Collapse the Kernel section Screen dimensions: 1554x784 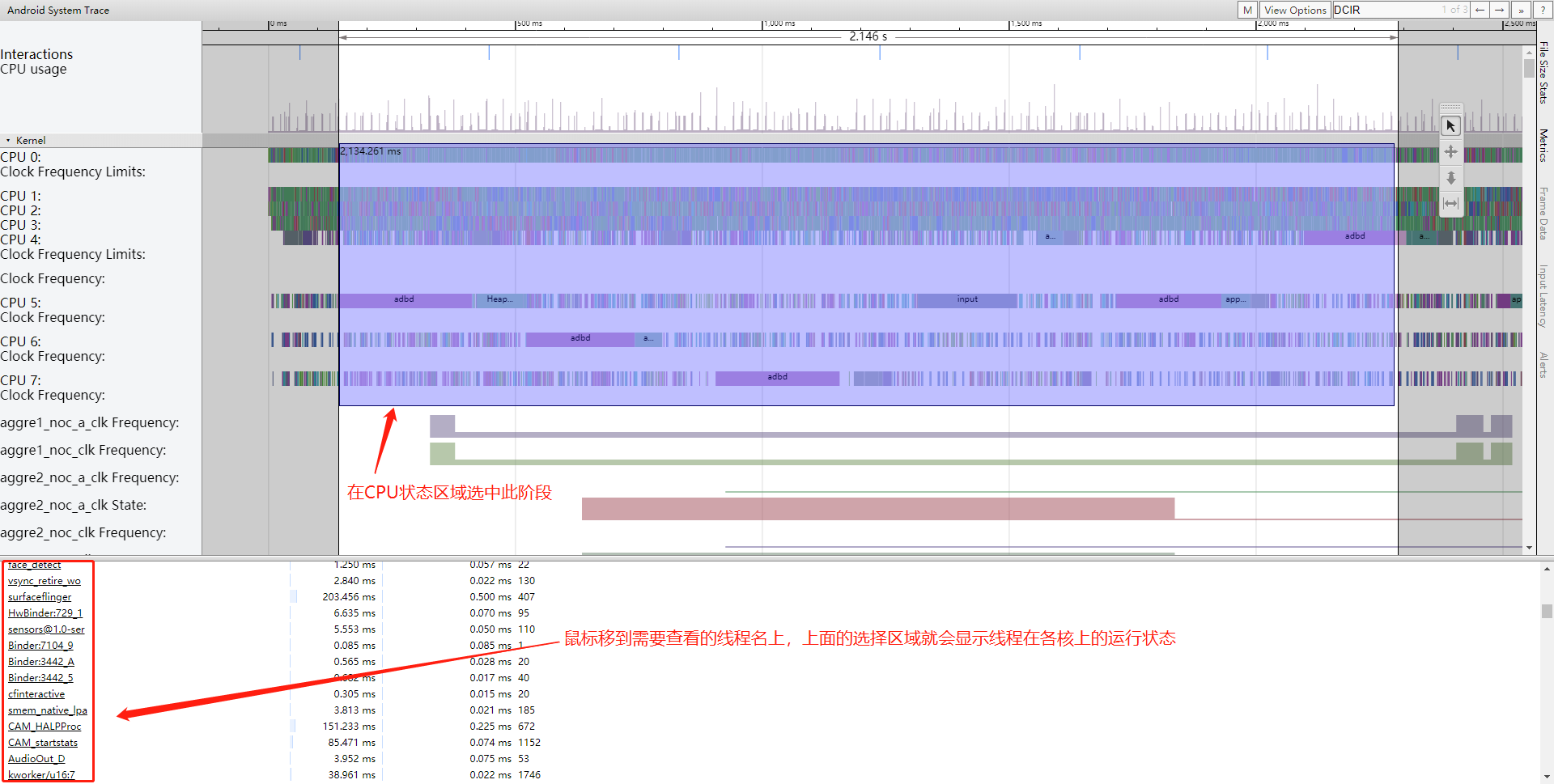click(x=9, y=140)
